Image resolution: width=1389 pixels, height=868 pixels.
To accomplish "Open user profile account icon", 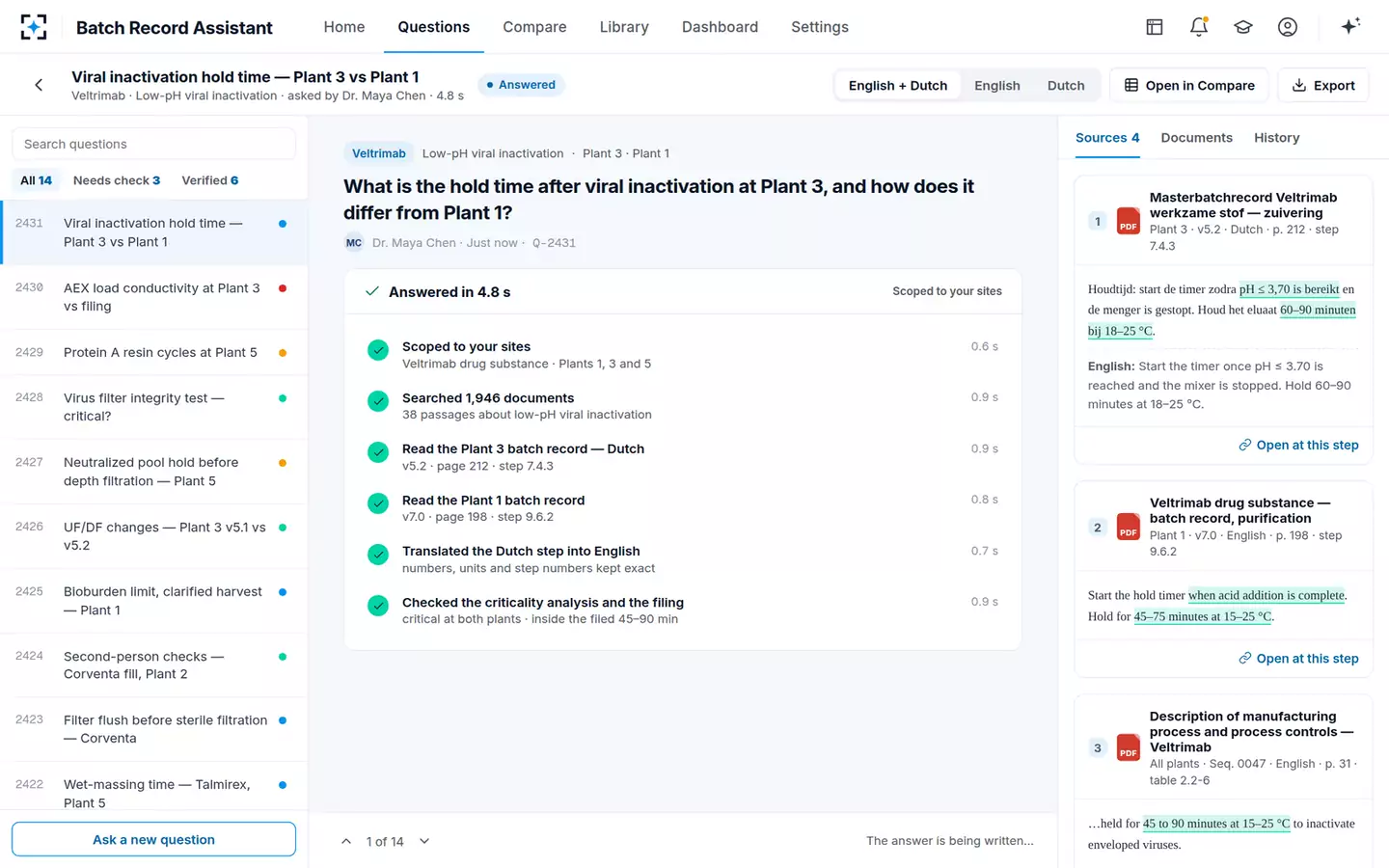I will [x=1288, y=27].
